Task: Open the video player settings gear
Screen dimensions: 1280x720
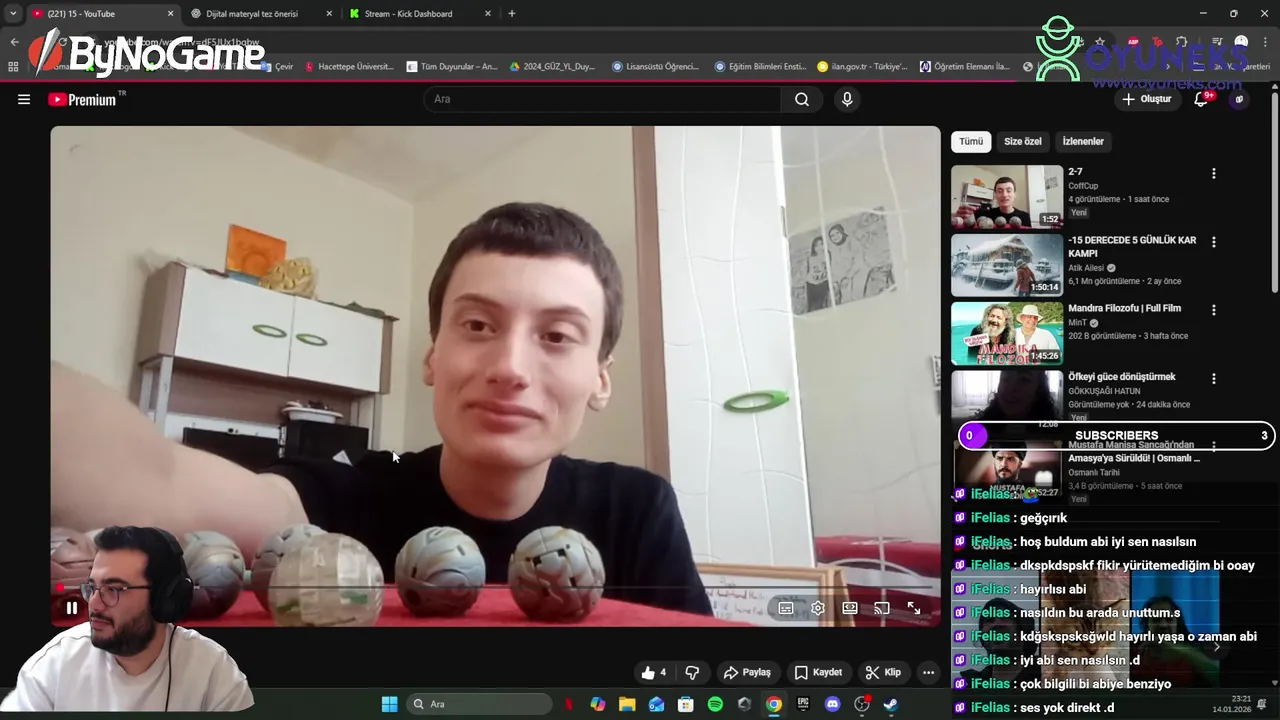Action: click(818, 608)
